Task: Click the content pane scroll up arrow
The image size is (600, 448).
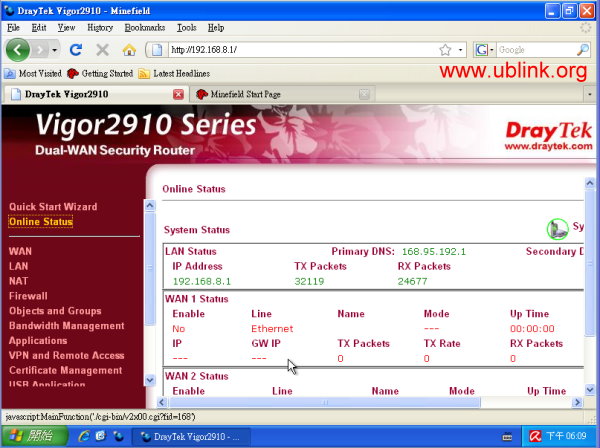Action: coord(590,183)
